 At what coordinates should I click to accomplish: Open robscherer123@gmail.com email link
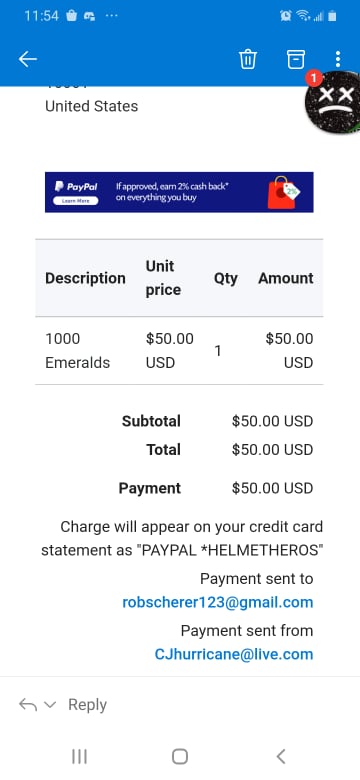coord(218,602)
